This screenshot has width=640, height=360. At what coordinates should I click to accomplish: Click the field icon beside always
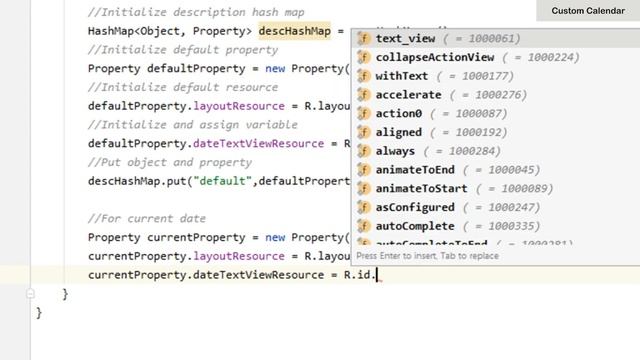coord(363,151)
